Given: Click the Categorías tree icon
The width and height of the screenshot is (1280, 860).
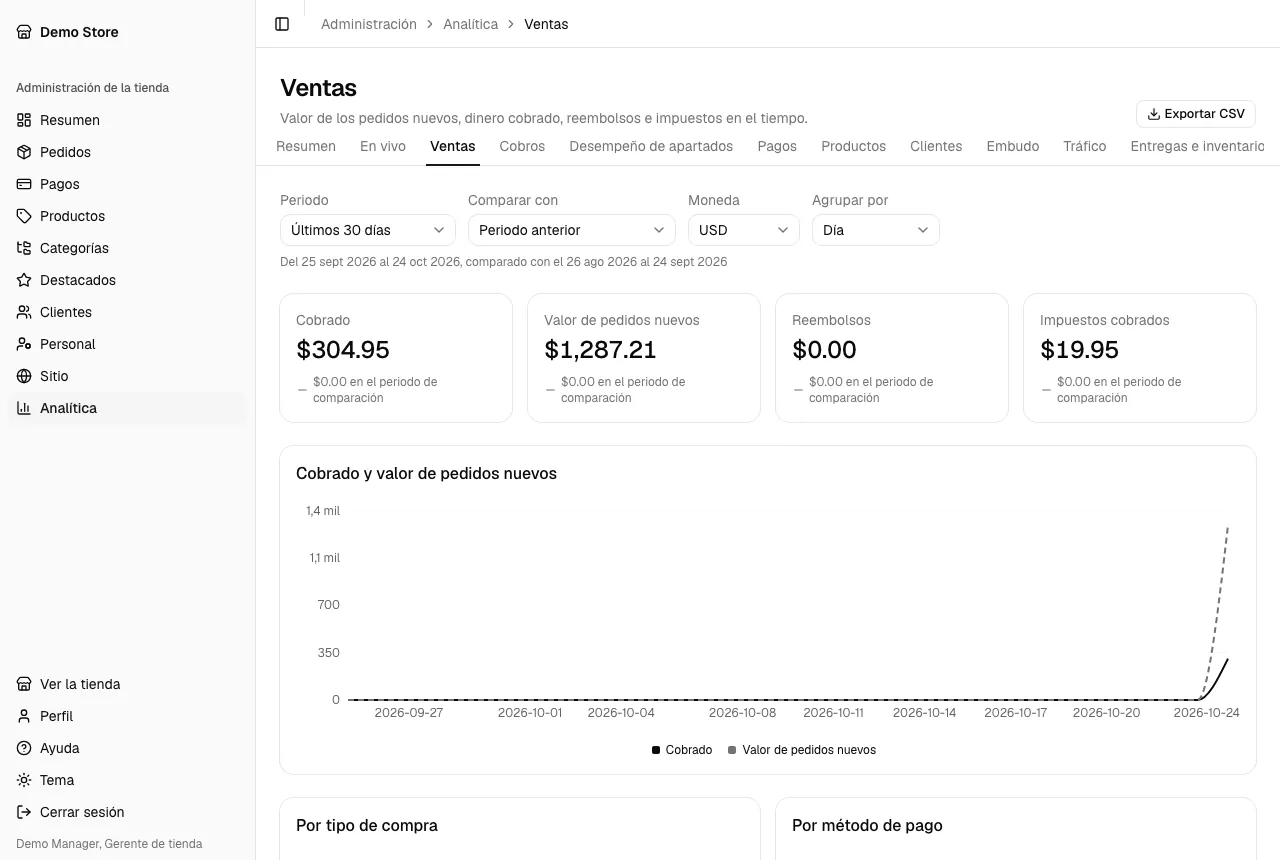Looking at the screenshot, I should tap(24, 248).
